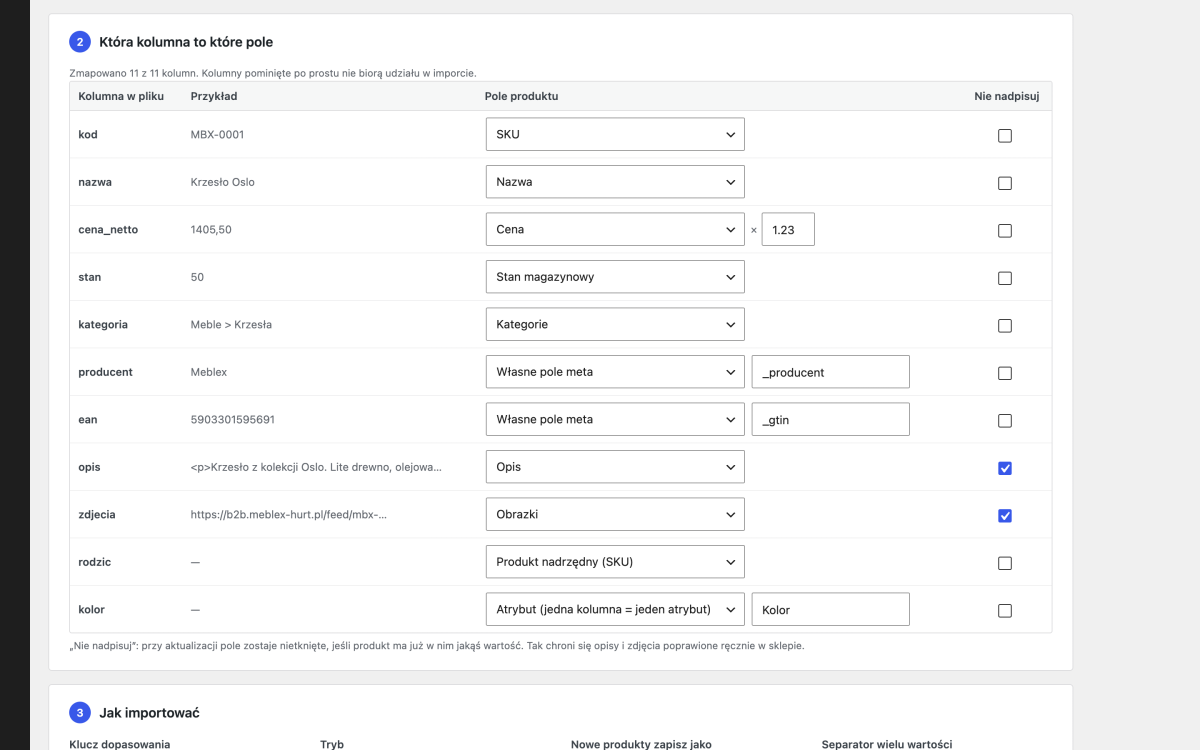Expand the Atrybut (jedna kolumna = jeden atrybut) dropdown
The image size is (1200, 750).
[615, 609]
